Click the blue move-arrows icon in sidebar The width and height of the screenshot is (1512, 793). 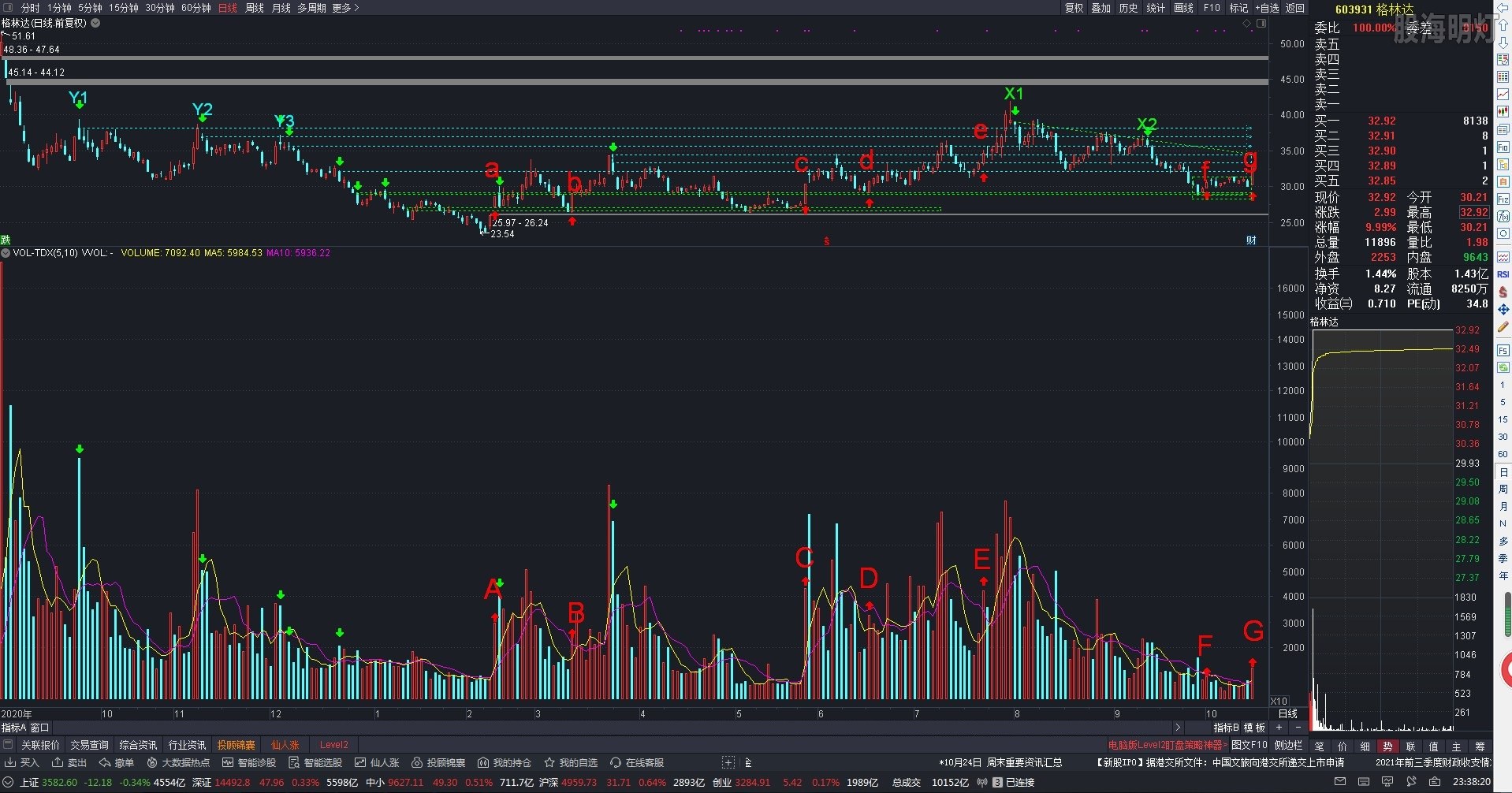[1503, 309]
